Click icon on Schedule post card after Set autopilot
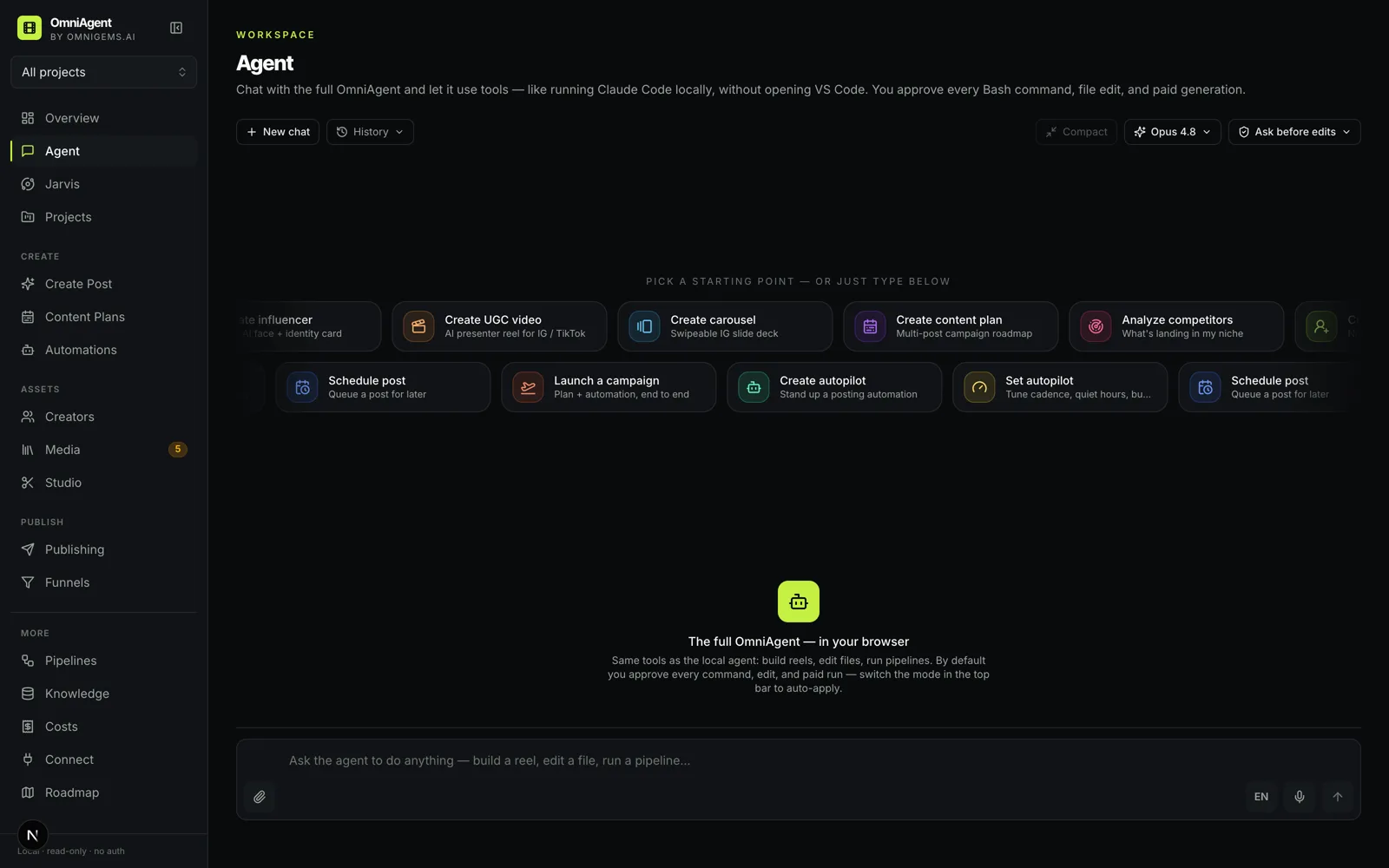This screenshot has height=868, width=1389. point(1205,387)
